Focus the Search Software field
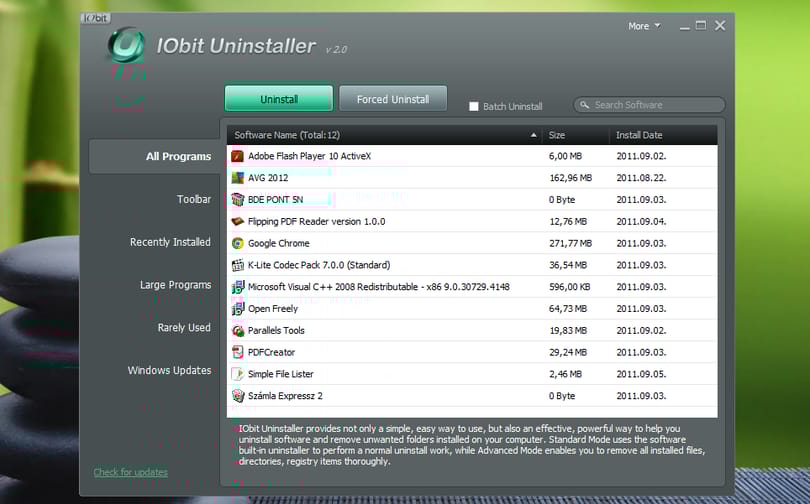 point(649,105)
